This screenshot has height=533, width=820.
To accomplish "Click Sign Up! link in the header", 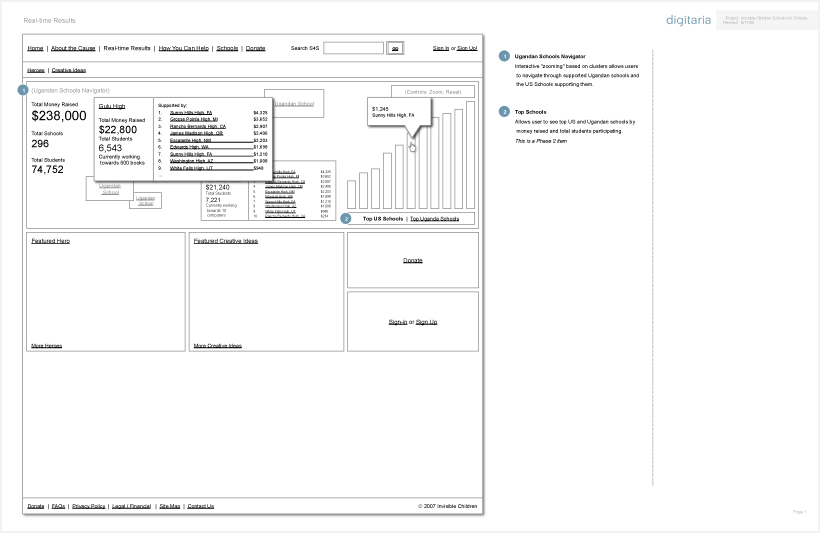I will pos(467,48).
